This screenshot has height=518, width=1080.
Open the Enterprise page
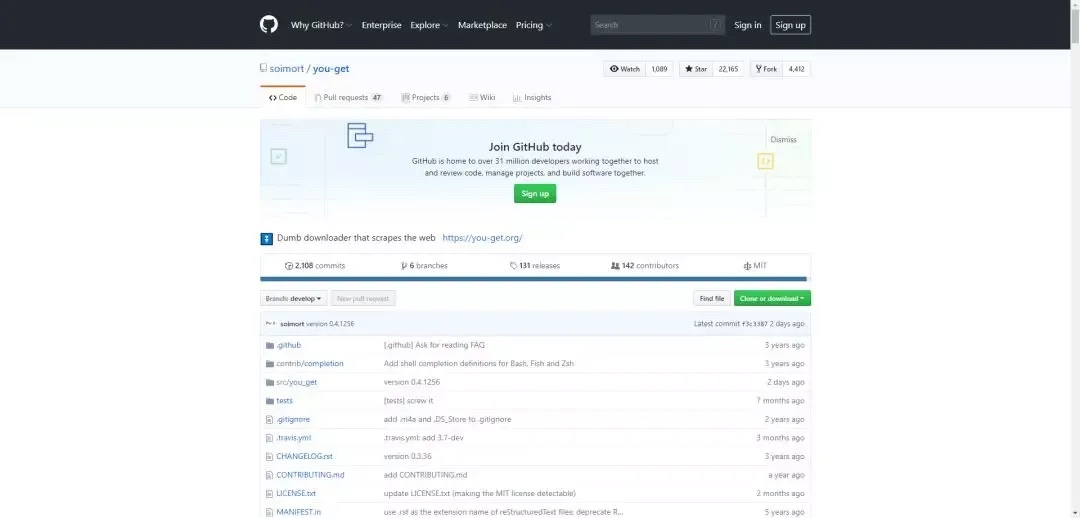coord(382,25)
